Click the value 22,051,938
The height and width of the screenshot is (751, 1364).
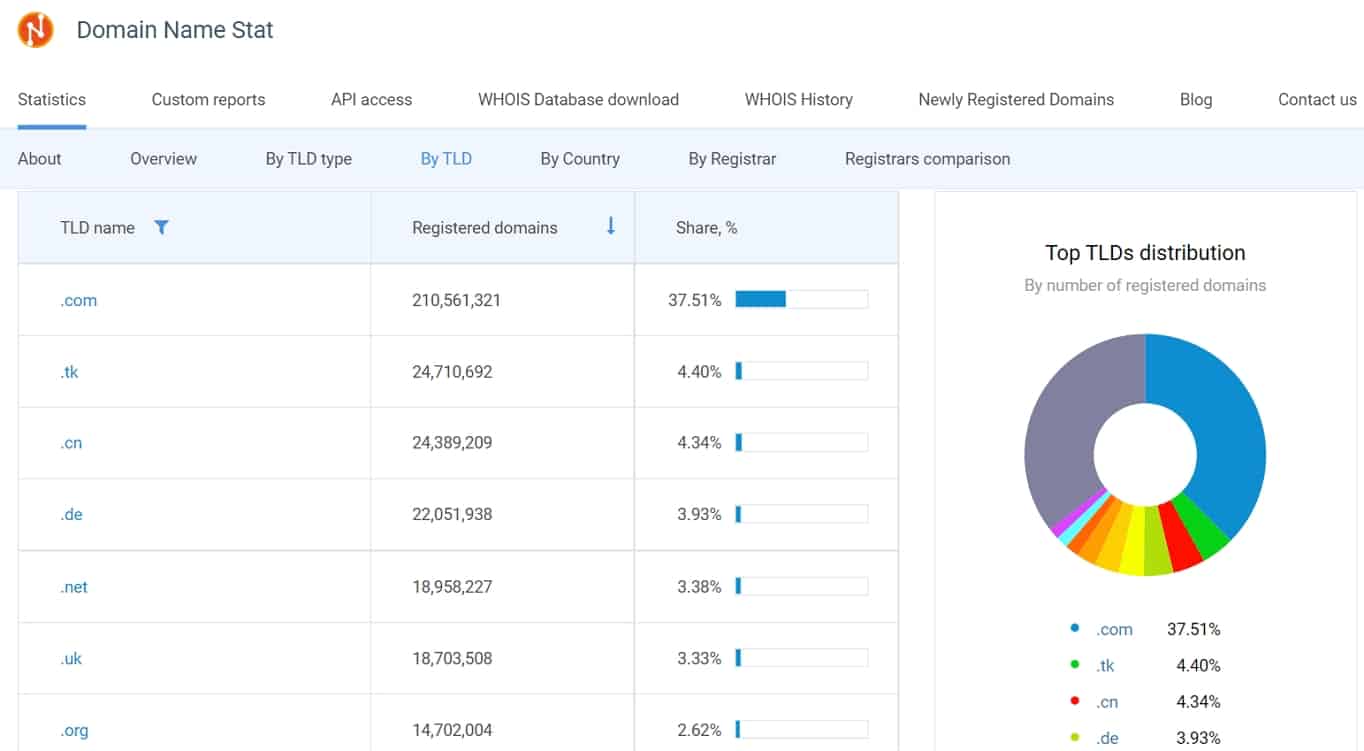click(452, 514)
